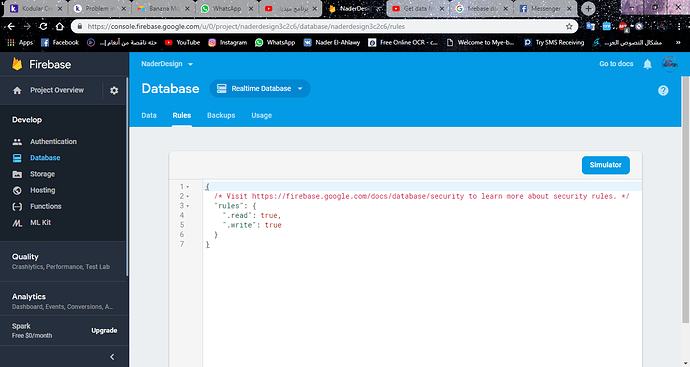Open the Free Online OCR bookmark
Image resolution: width=690 pixels, height=367 pixels.
403,42
